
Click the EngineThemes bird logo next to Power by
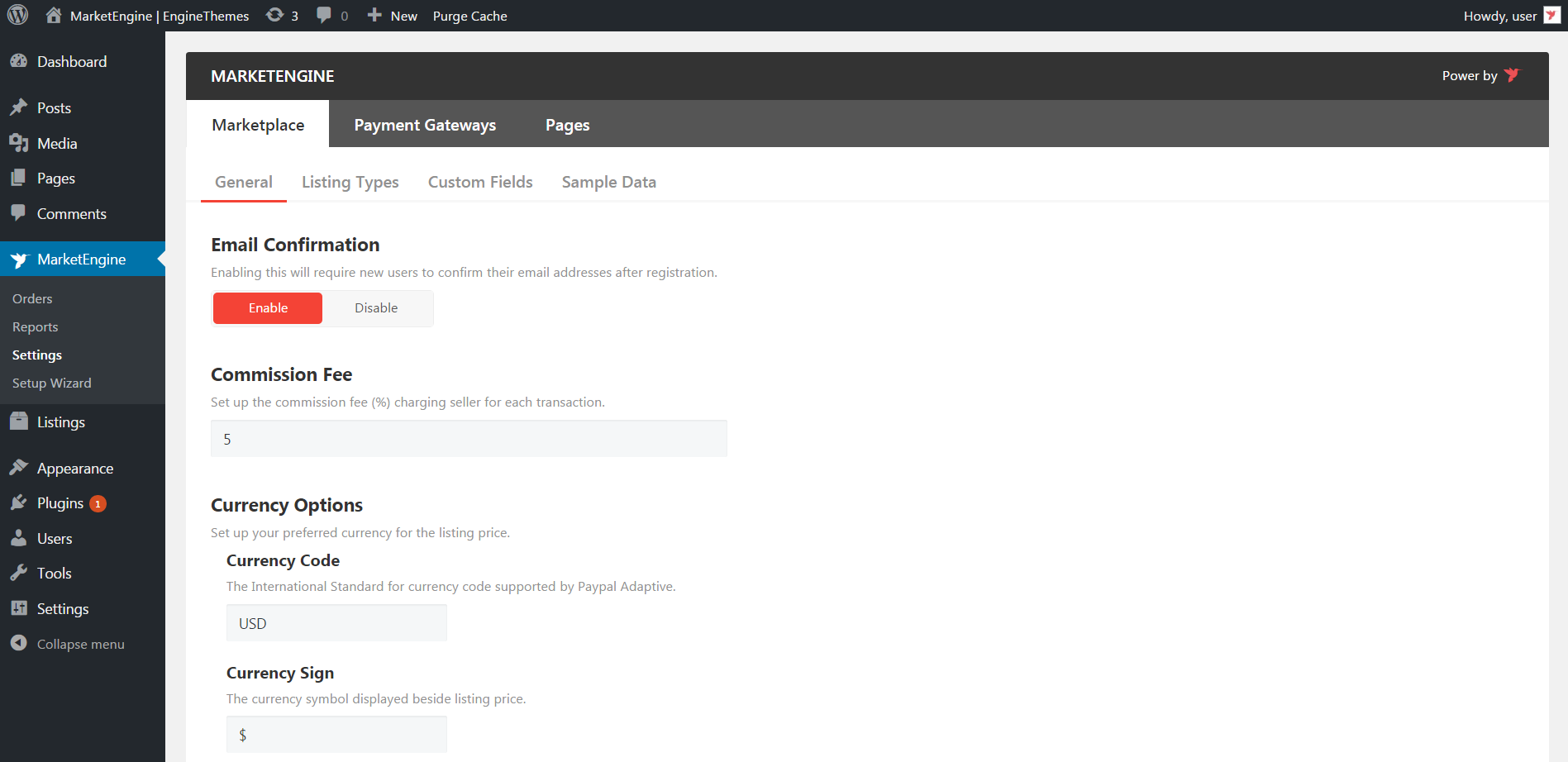point(1512,75)
